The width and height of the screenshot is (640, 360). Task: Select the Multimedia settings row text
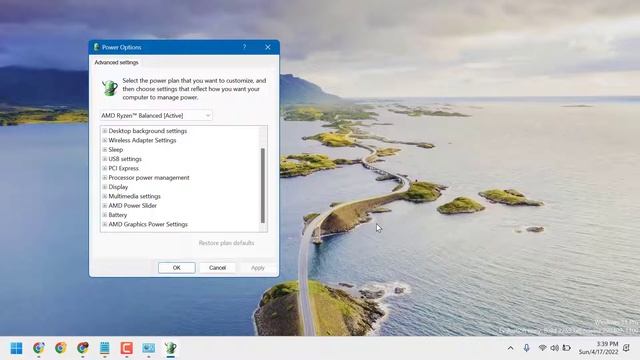pyautogui.click(x=134, y=196)
